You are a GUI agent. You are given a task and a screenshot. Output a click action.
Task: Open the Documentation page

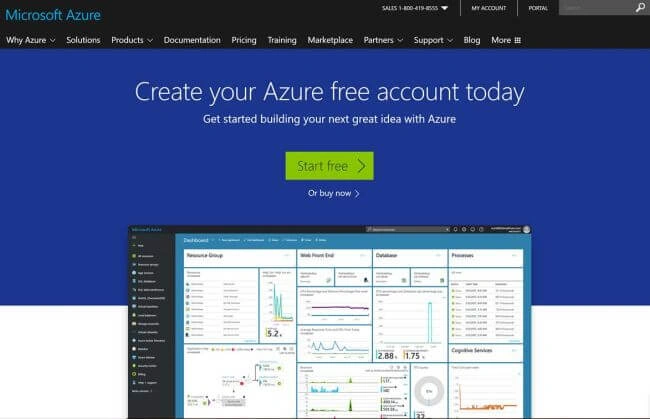pyautogui.click(x=192, y=40)
